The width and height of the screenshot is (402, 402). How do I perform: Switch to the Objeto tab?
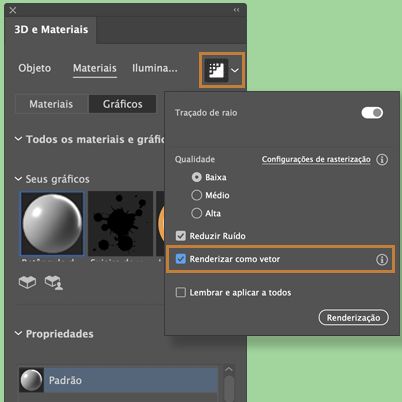point(35,68)
